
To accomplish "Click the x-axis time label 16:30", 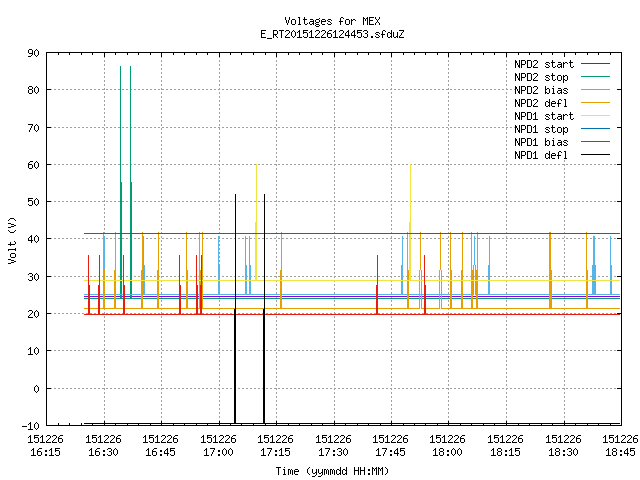I will [103, 452].
